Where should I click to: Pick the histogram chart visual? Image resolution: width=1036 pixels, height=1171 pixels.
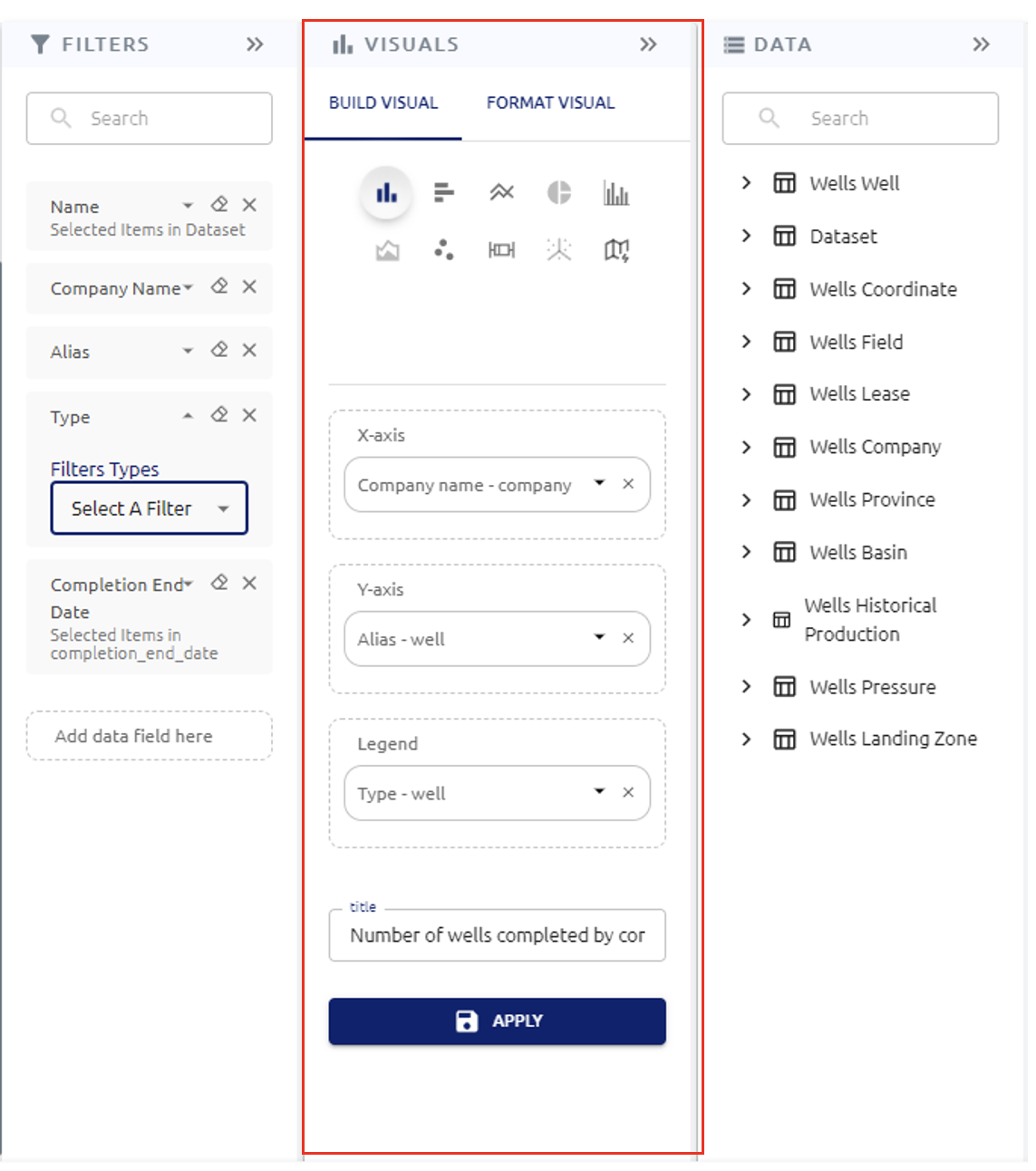[x=616, y=193]
